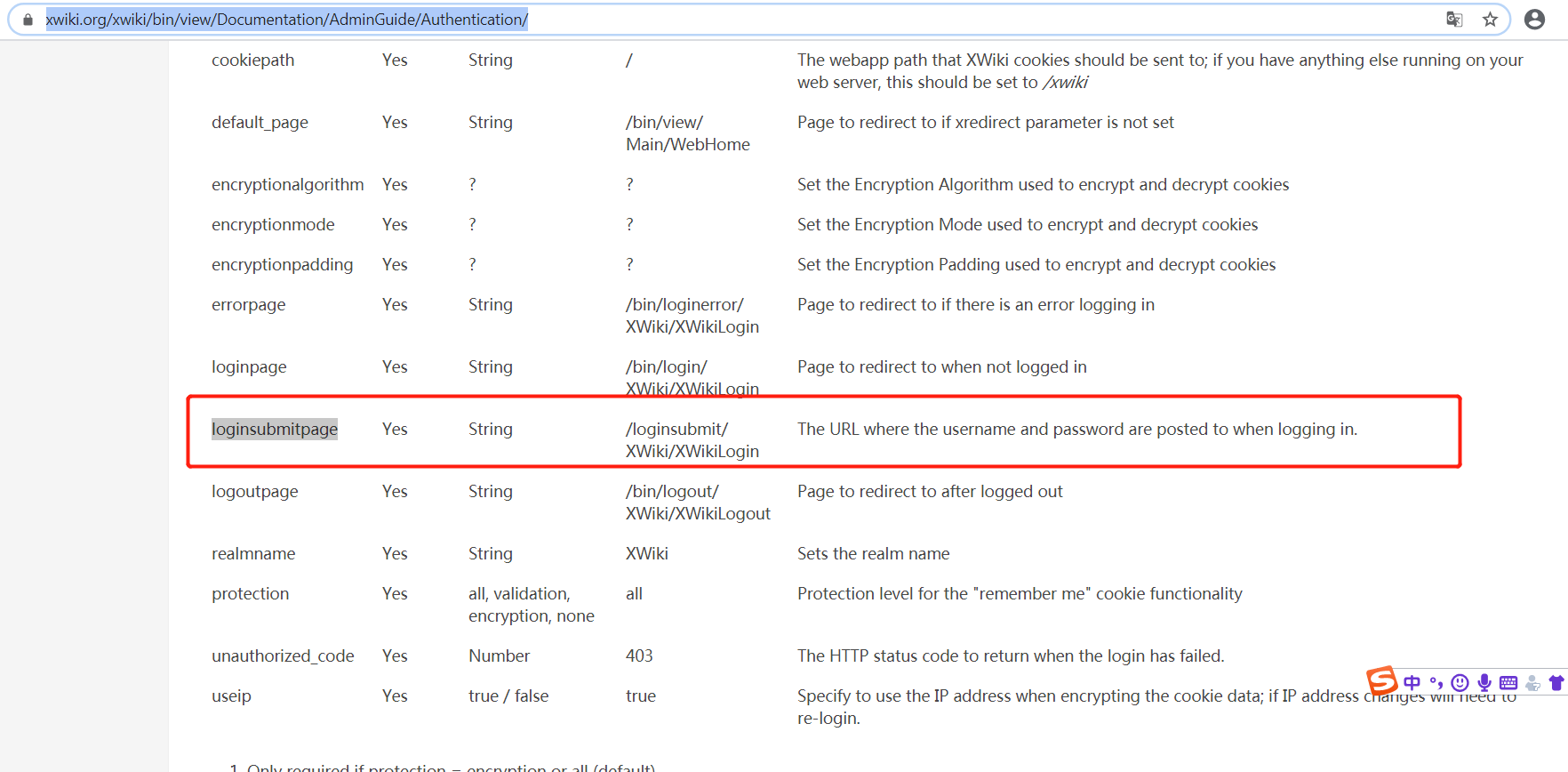Image resolution: width=1568 pixels, height=772 pixels.
Task: Open the soft keyboard icon
Action: 1508,683
